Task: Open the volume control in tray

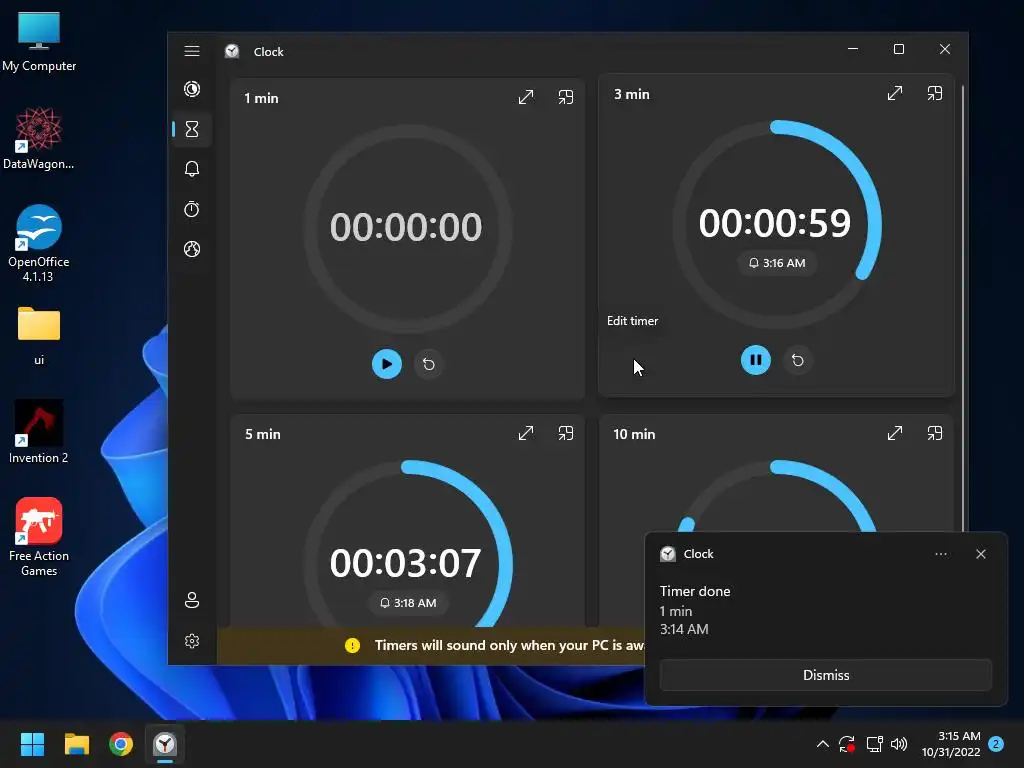Action: click(899, 744)
